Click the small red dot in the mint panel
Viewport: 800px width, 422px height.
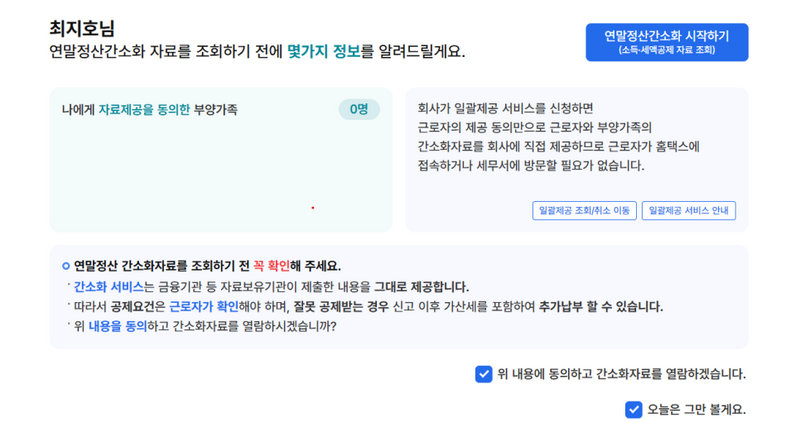(313, 208)
